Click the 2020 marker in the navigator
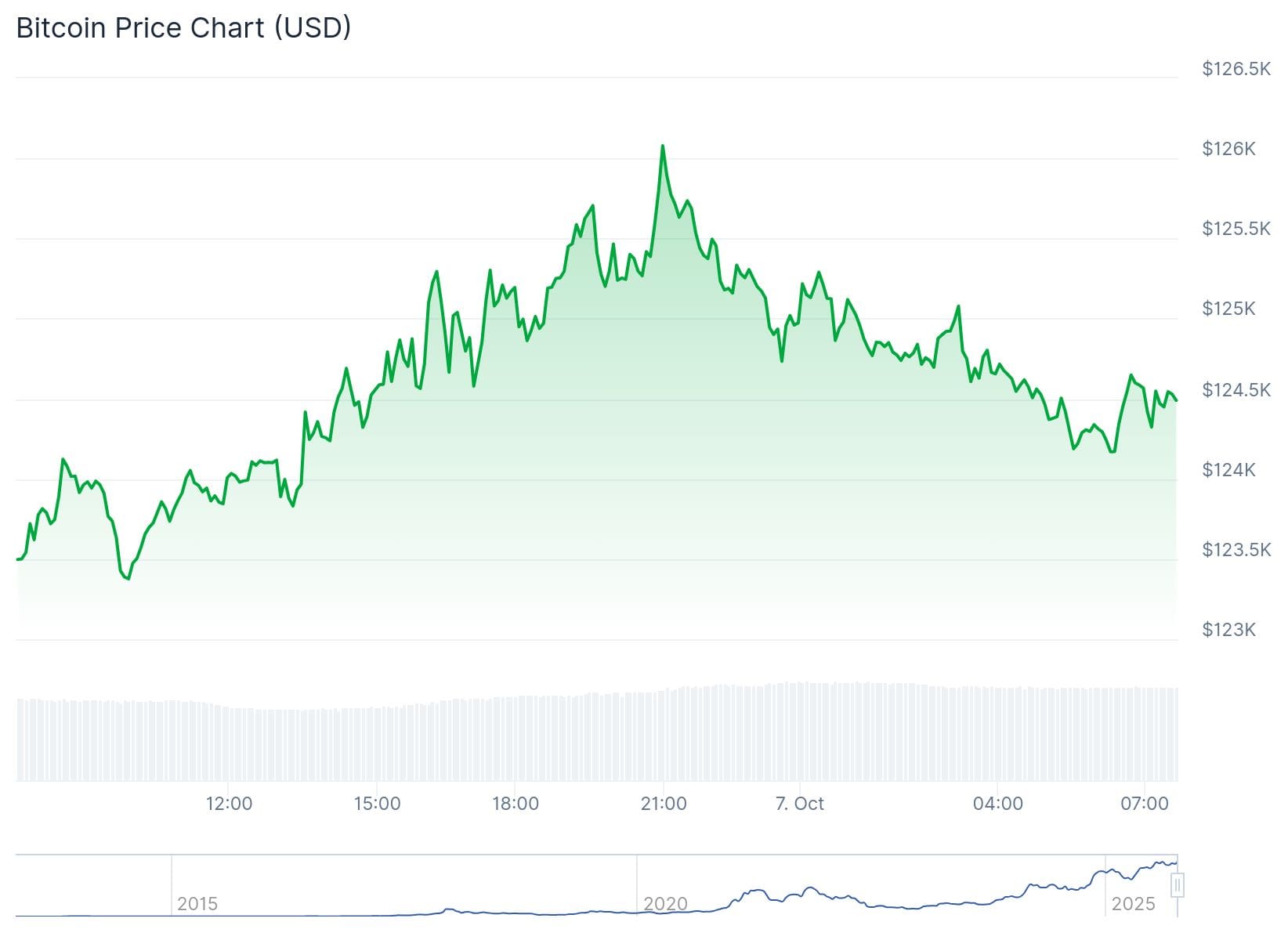The image size is (1288, 940). pos(665,904)
